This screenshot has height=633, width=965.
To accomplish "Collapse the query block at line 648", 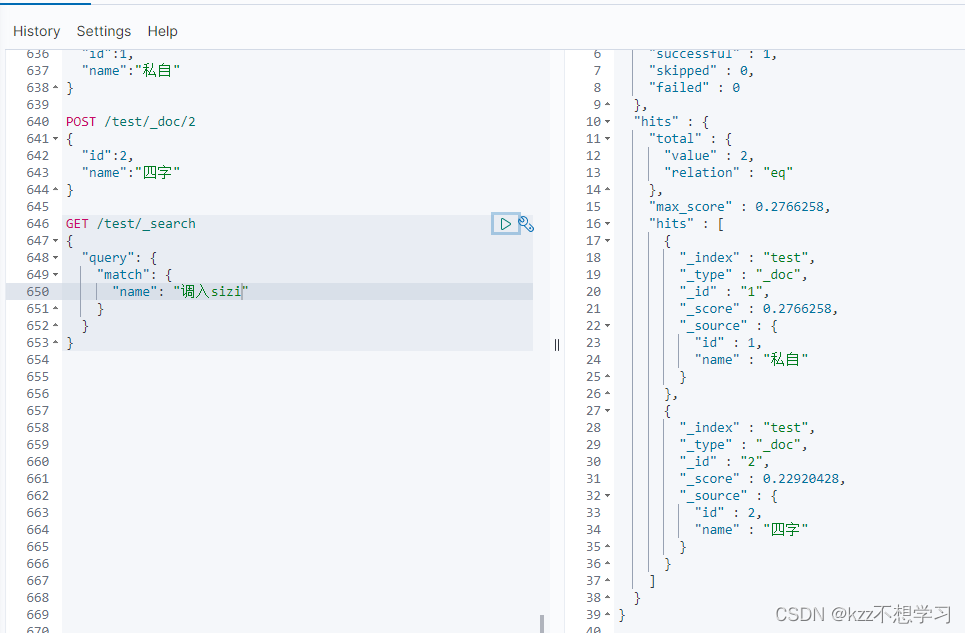I will tap(55, 258).
